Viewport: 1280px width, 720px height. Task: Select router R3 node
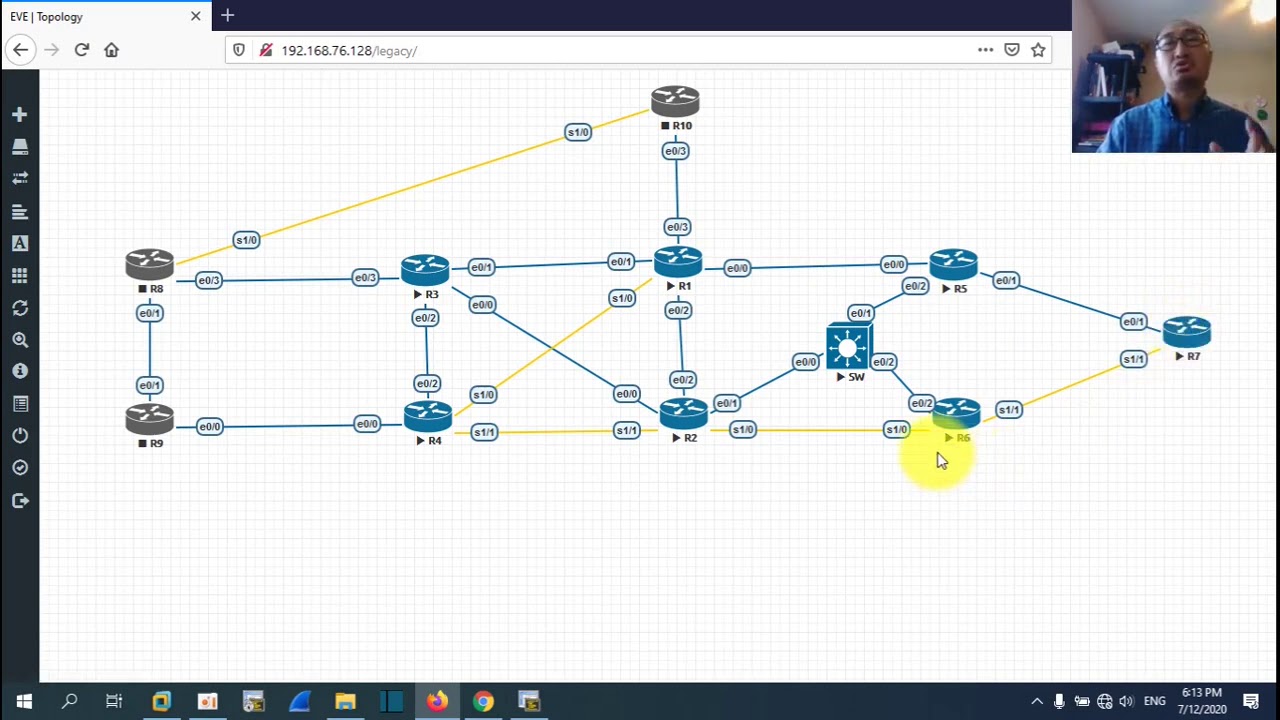click(425, 270)
